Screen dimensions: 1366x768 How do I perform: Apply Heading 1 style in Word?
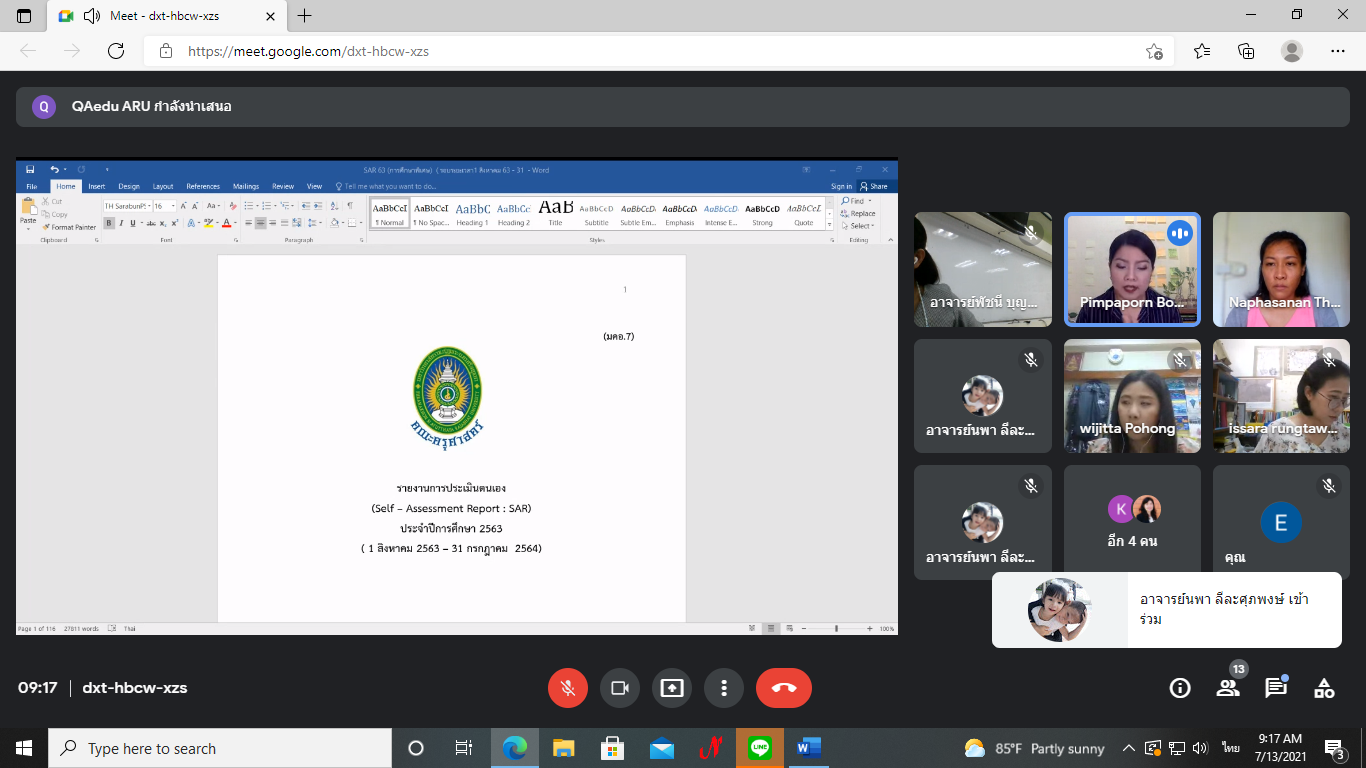pyautogui.click(x=472, y=214)
